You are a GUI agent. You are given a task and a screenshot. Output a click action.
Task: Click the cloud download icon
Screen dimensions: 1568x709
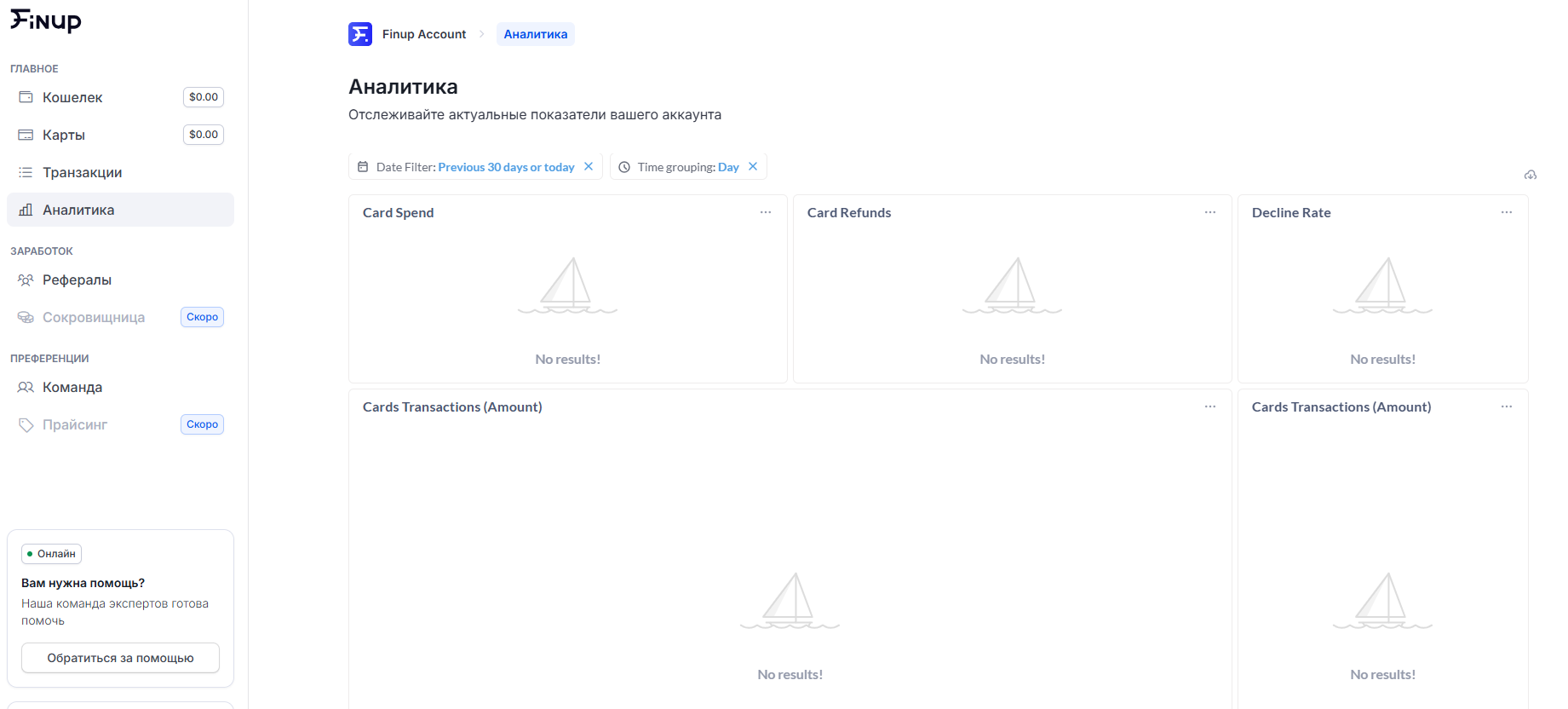(x=1530, y=175)
